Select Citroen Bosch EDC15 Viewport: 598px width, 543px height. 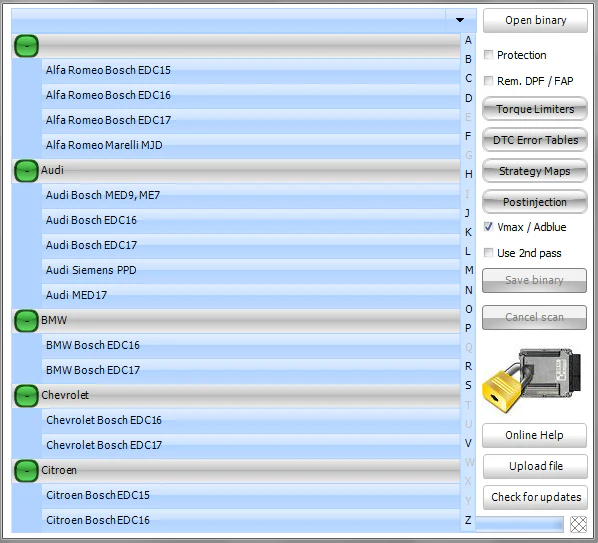pyautogui.click(x=251, y=495)
